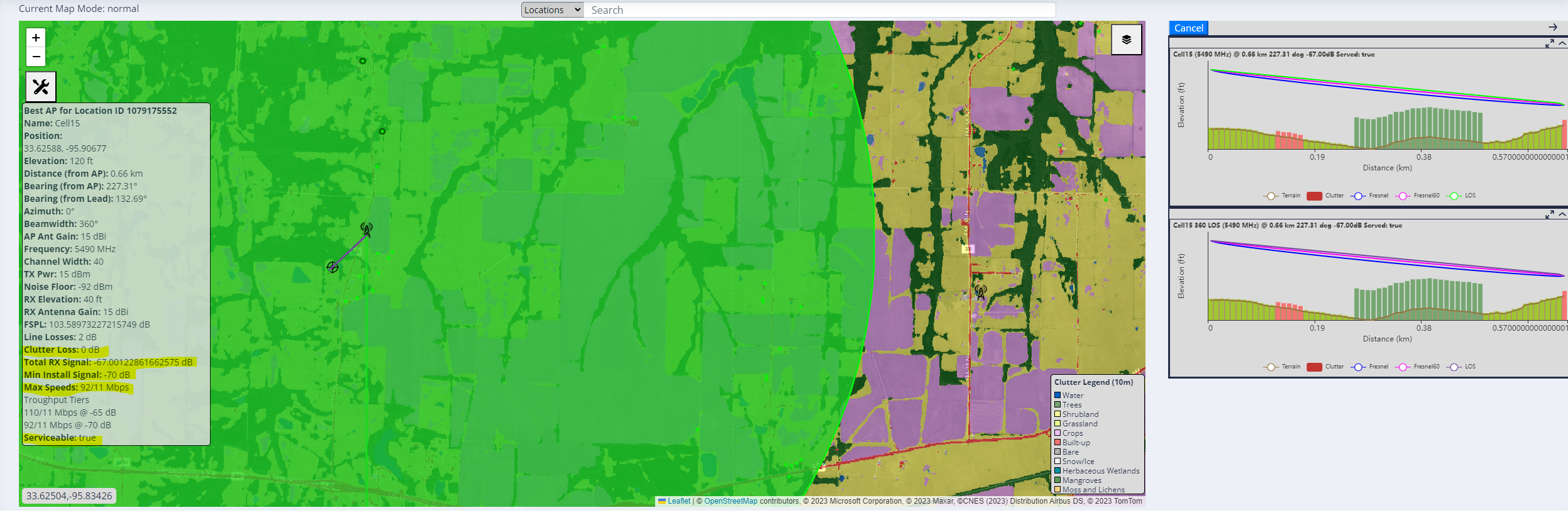Open the map tools wrench button
The image size is (1568, 515).
41,87
